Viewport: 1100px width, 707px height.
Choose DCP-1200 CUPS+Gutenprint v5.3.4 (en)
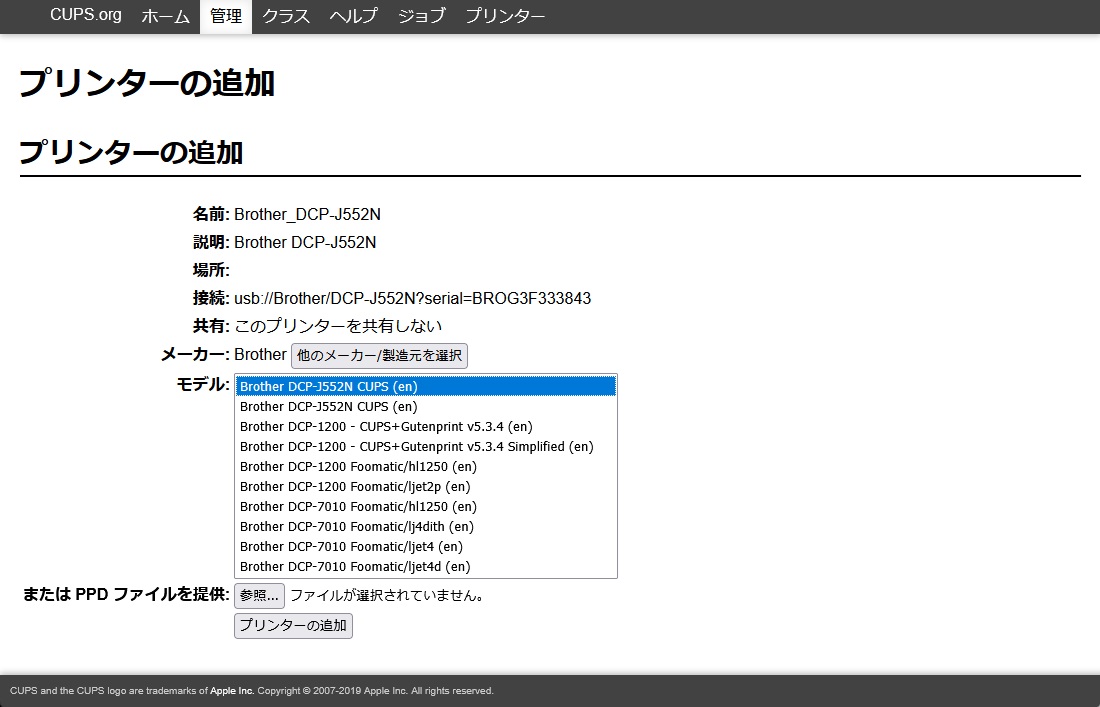click(426, 426)
